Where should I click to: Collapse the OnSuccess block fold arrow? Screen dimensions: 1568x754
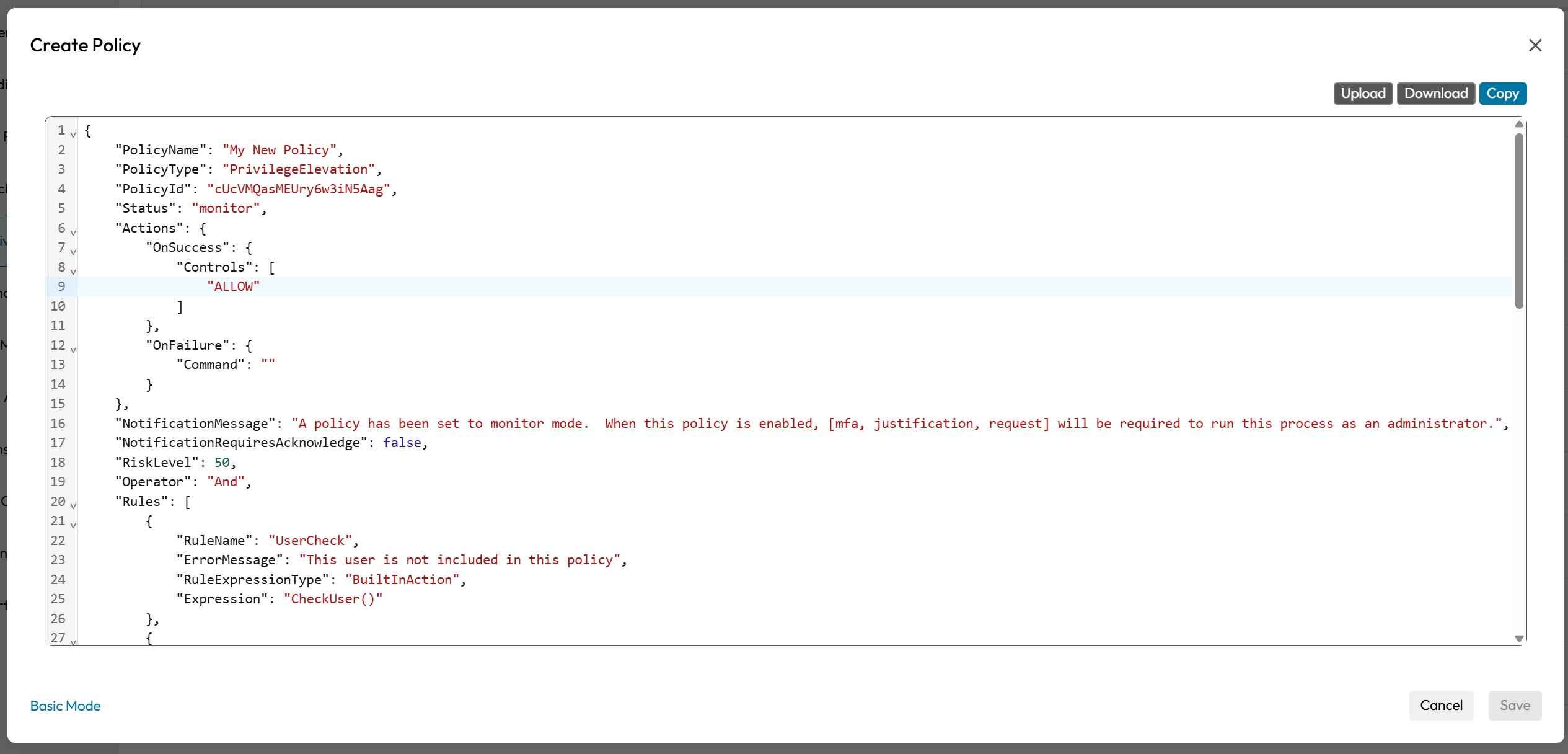(x=73, y=252)
